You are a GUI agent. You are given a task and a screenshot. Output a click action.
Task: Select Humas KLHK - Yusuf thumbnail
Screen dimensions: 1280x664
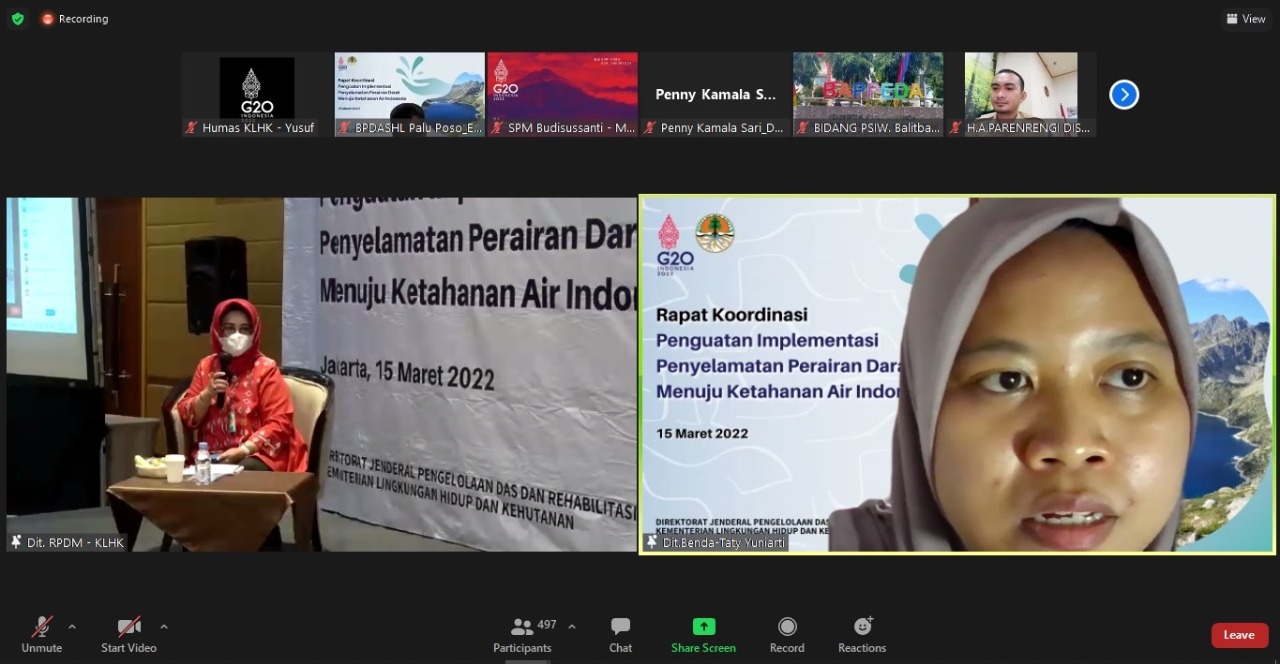[256, 94]
